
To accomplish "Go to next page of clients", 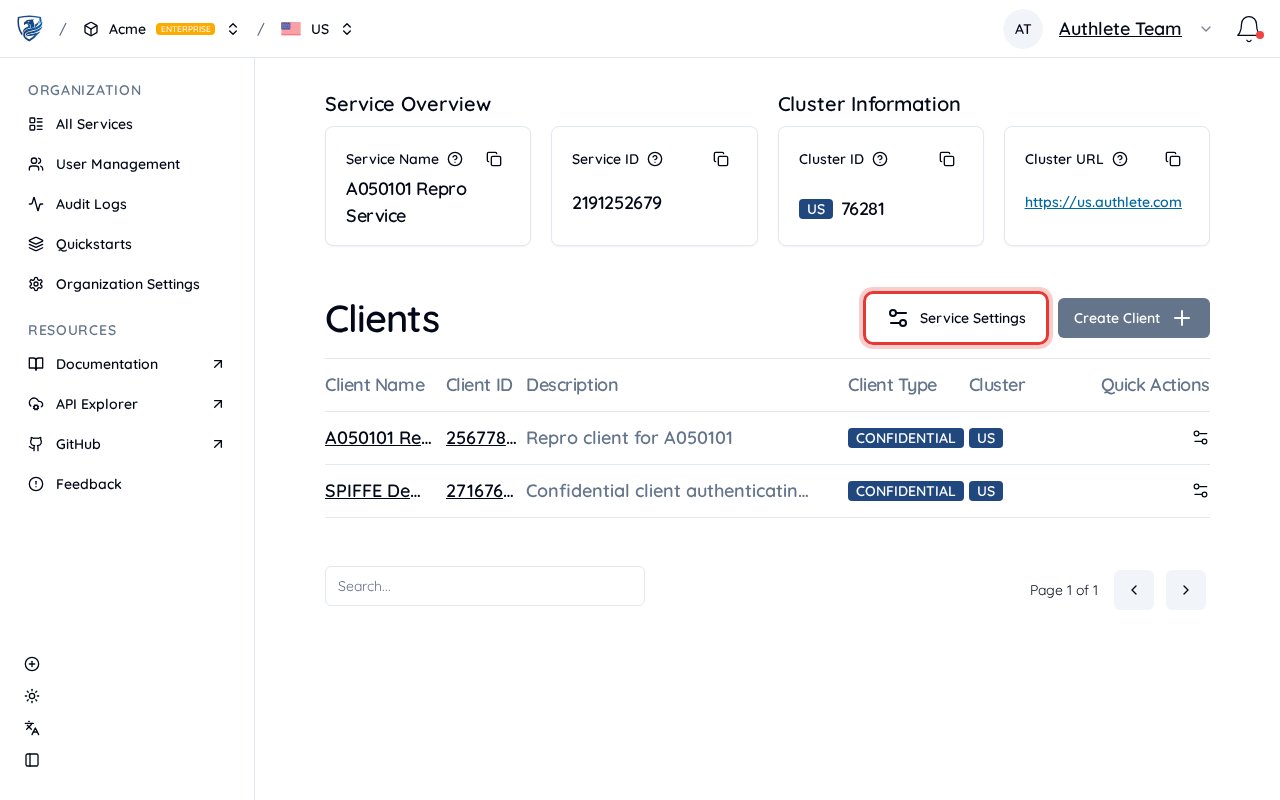I will point(1186,590).
